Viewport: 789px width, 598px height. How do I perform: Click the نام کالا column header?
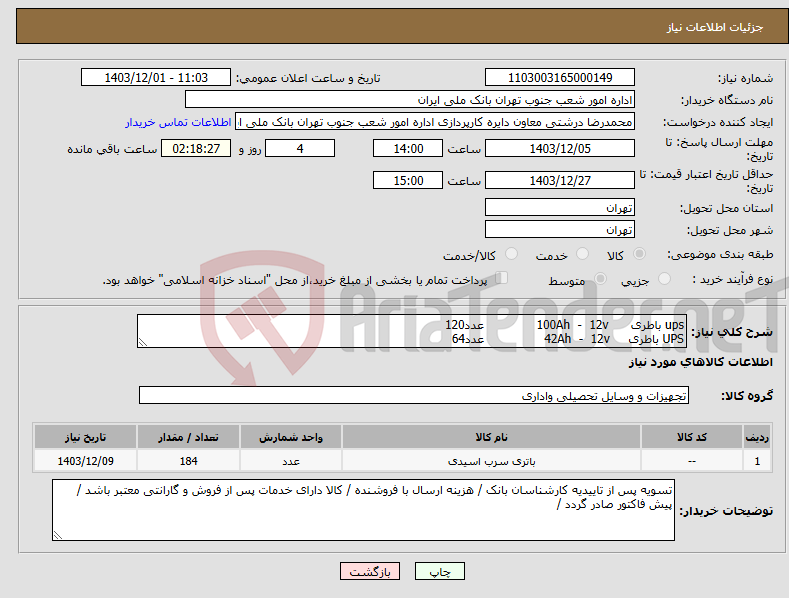point(492,437)
